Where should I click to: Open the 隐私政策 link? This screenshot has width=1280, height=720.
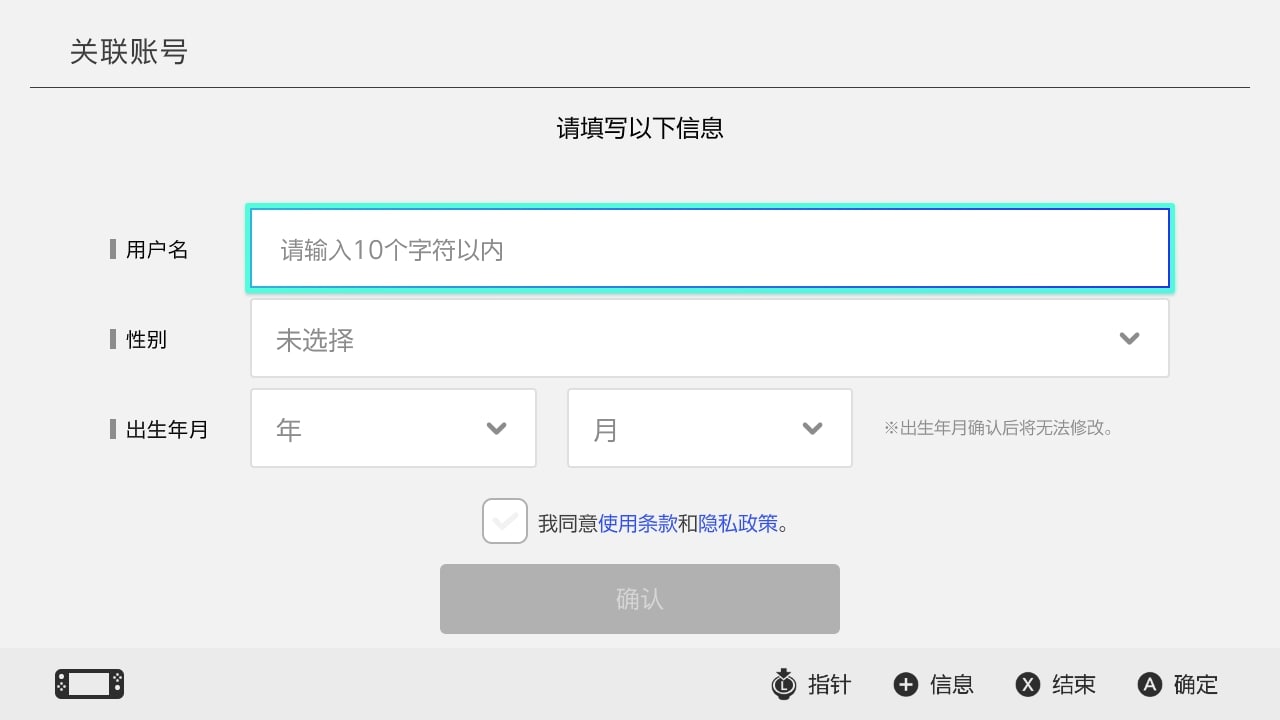tap(738, 523)
